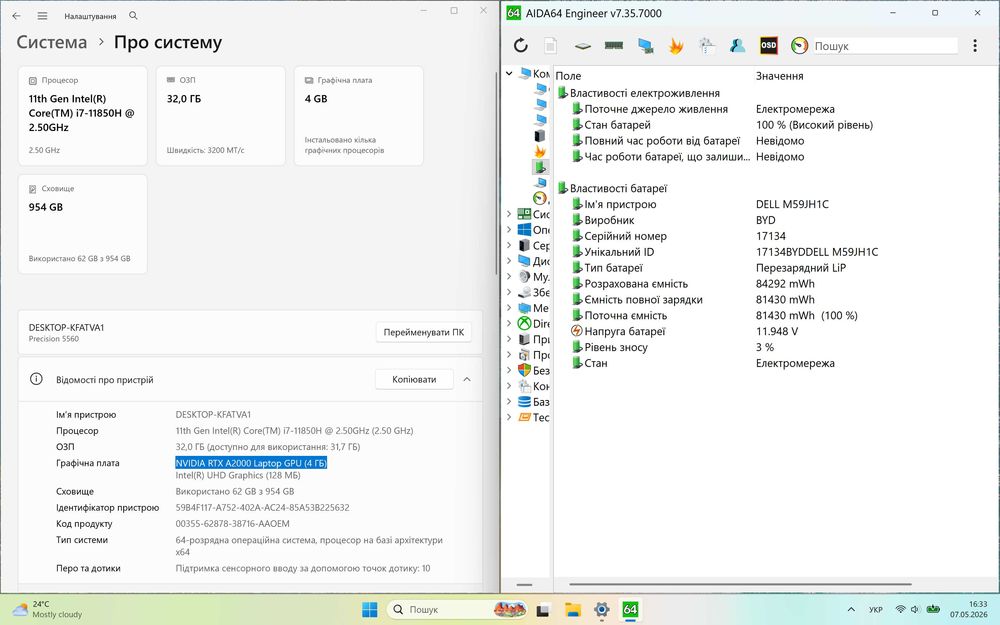Select the Тест tree item
Image resolution: width=1000 pixels, height=625 pixels.
point(533,417)
